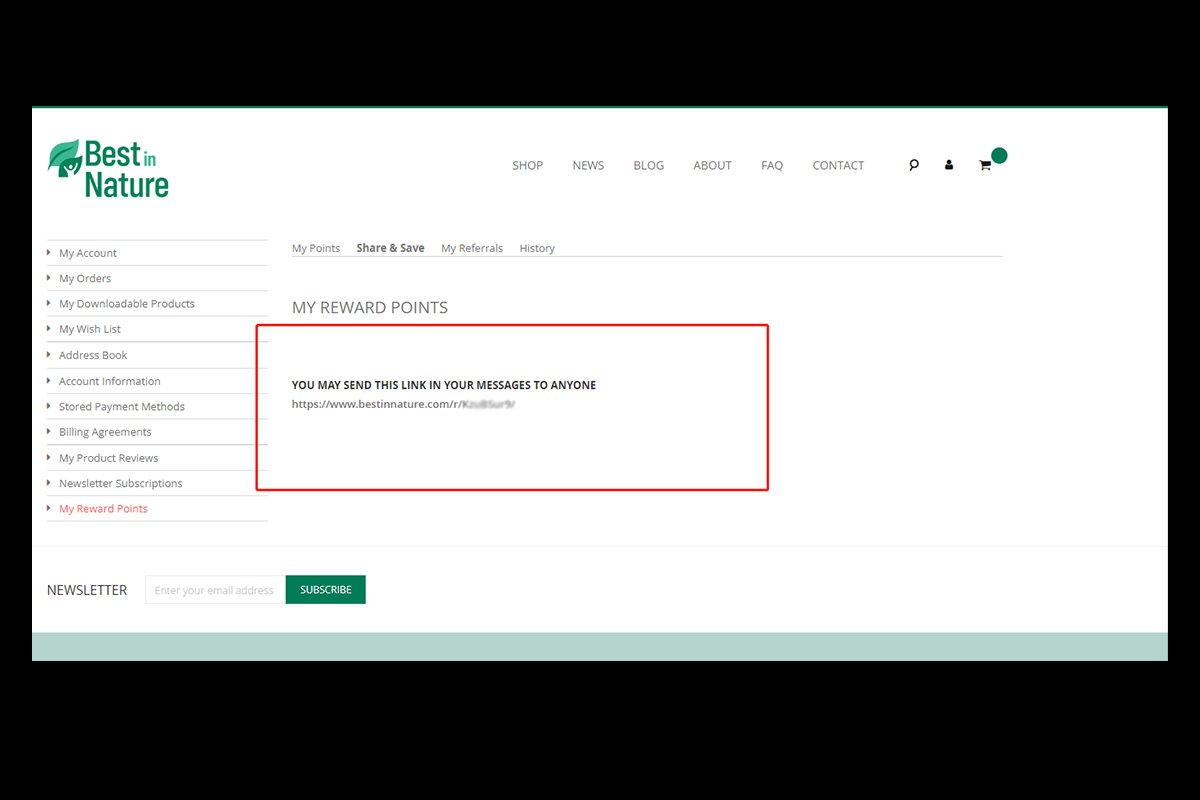The width and height of the screenshot is (1200, 800).
Task: Open the search magnifier icon
Action: point(913,165)
